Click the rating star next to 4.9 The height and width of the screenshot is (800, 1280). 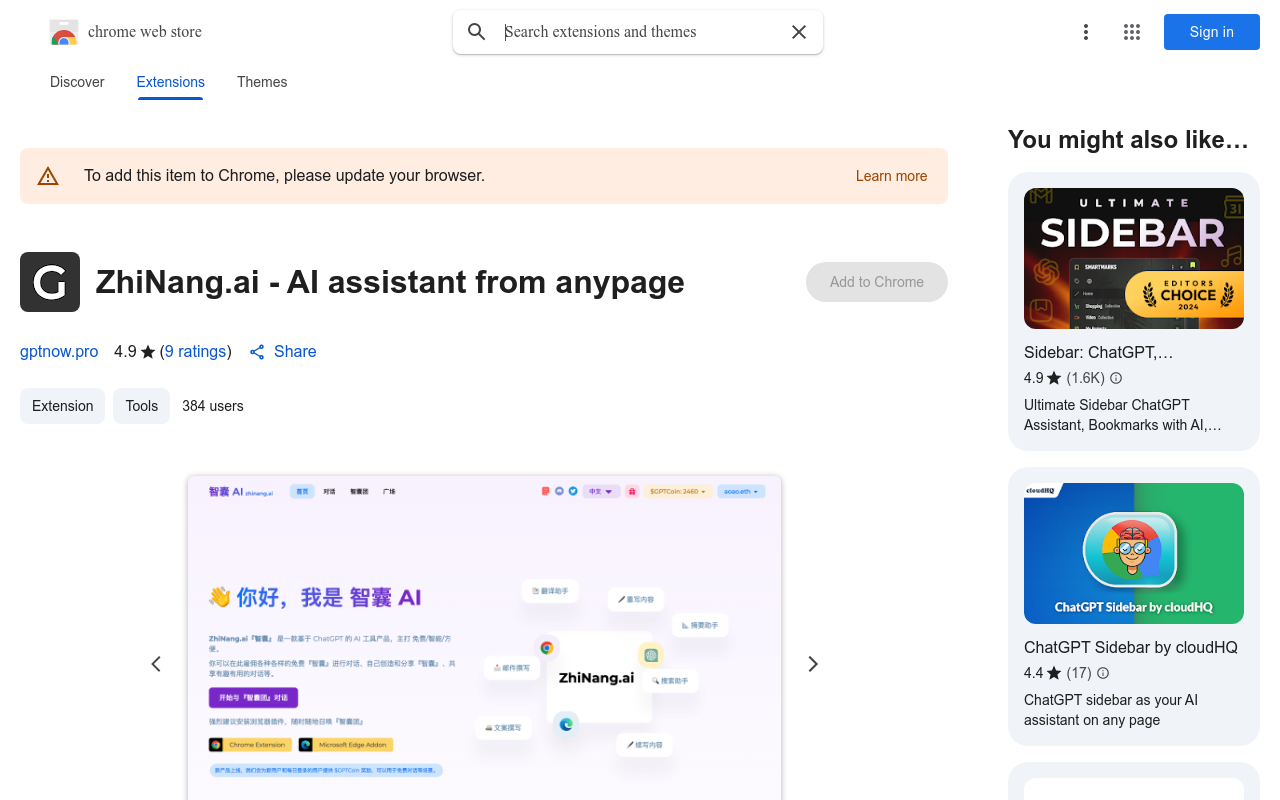(148, 352)
